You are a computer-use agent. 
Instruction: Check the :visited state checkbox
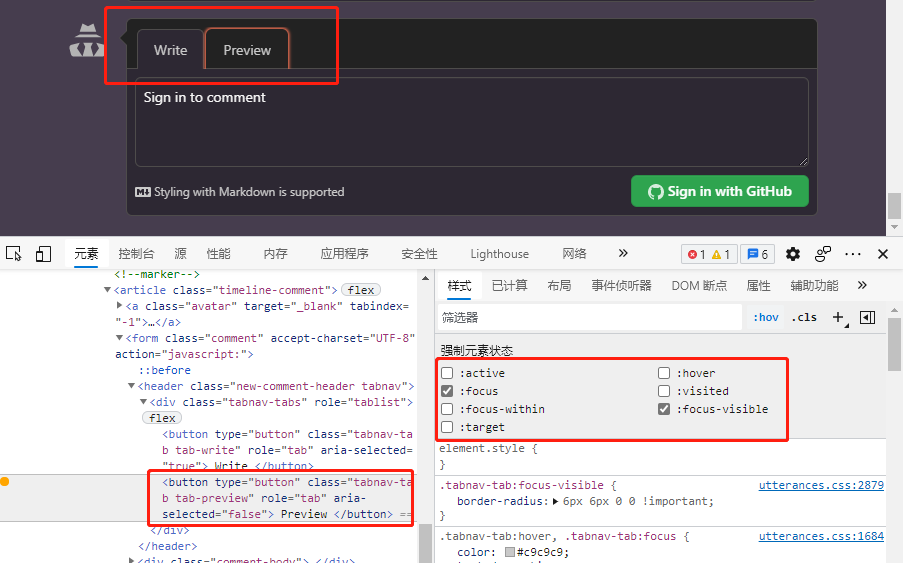tap(664, 391)
